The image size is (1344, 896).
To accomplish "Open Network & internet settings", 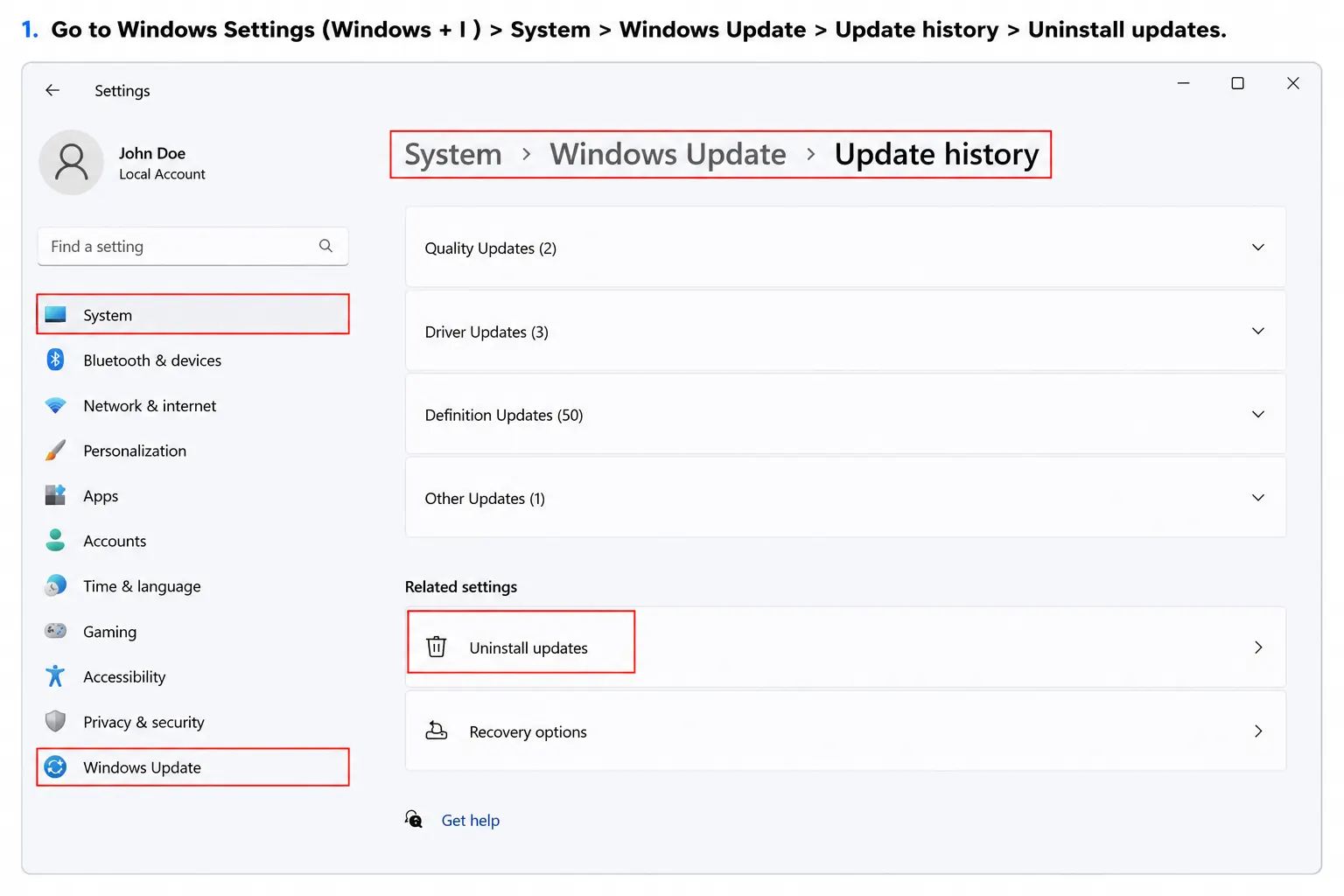I will click(x=192, y=405).
